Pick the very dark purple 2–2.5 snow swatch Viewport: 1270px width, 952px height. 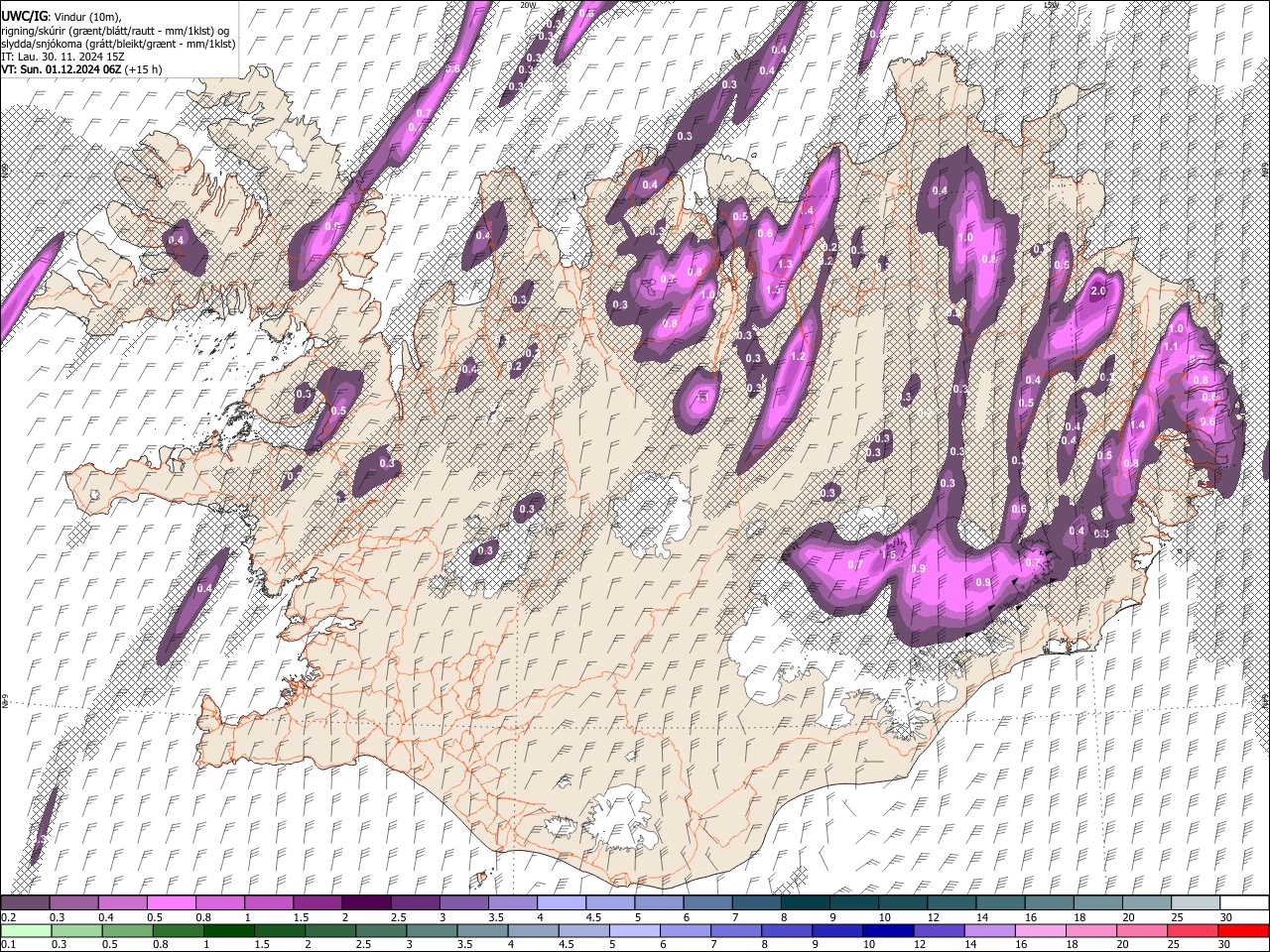tap(365, 903)
